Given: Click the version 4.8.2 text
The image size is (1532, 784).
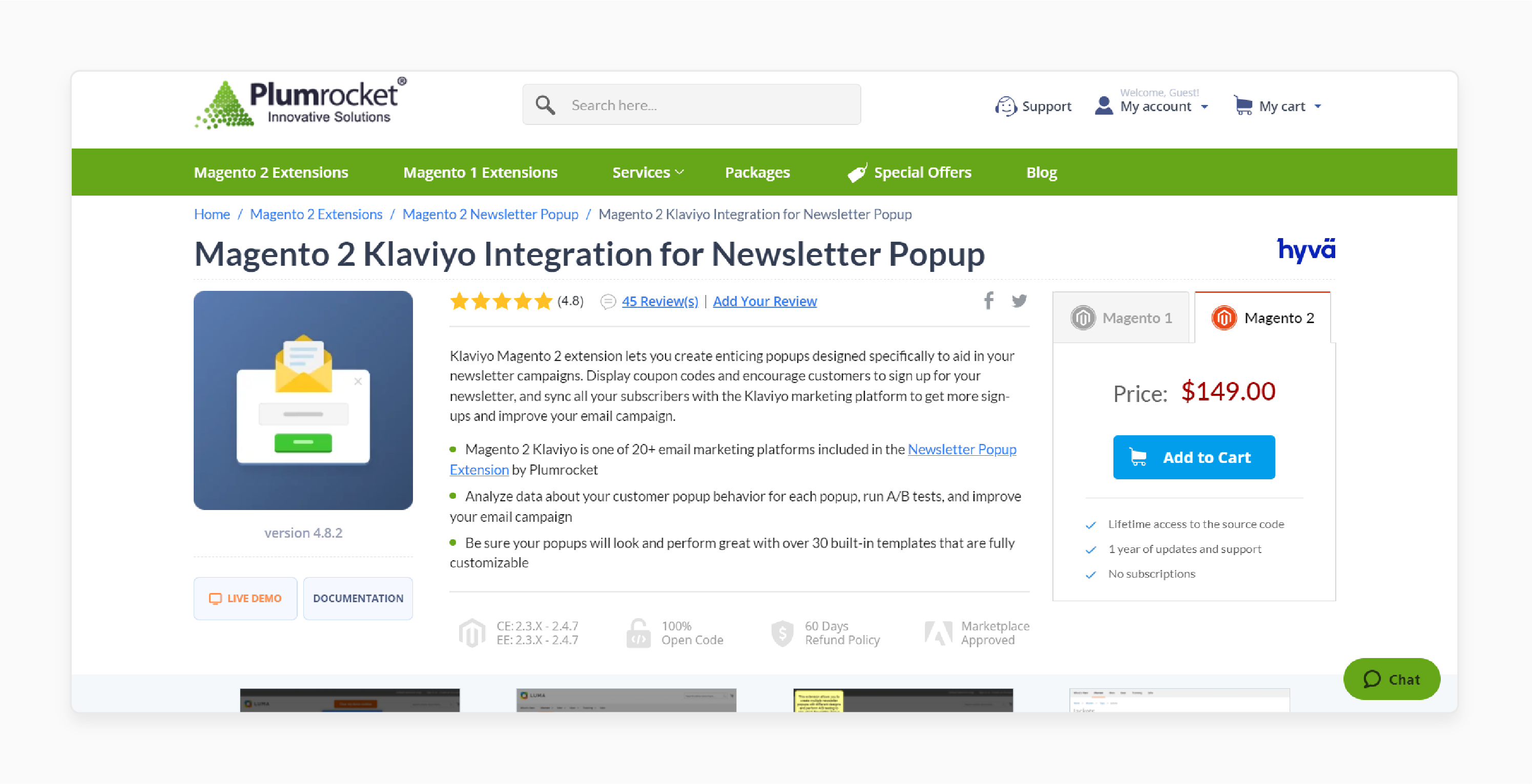Looking at the screenshot, I should pos(303,533).
